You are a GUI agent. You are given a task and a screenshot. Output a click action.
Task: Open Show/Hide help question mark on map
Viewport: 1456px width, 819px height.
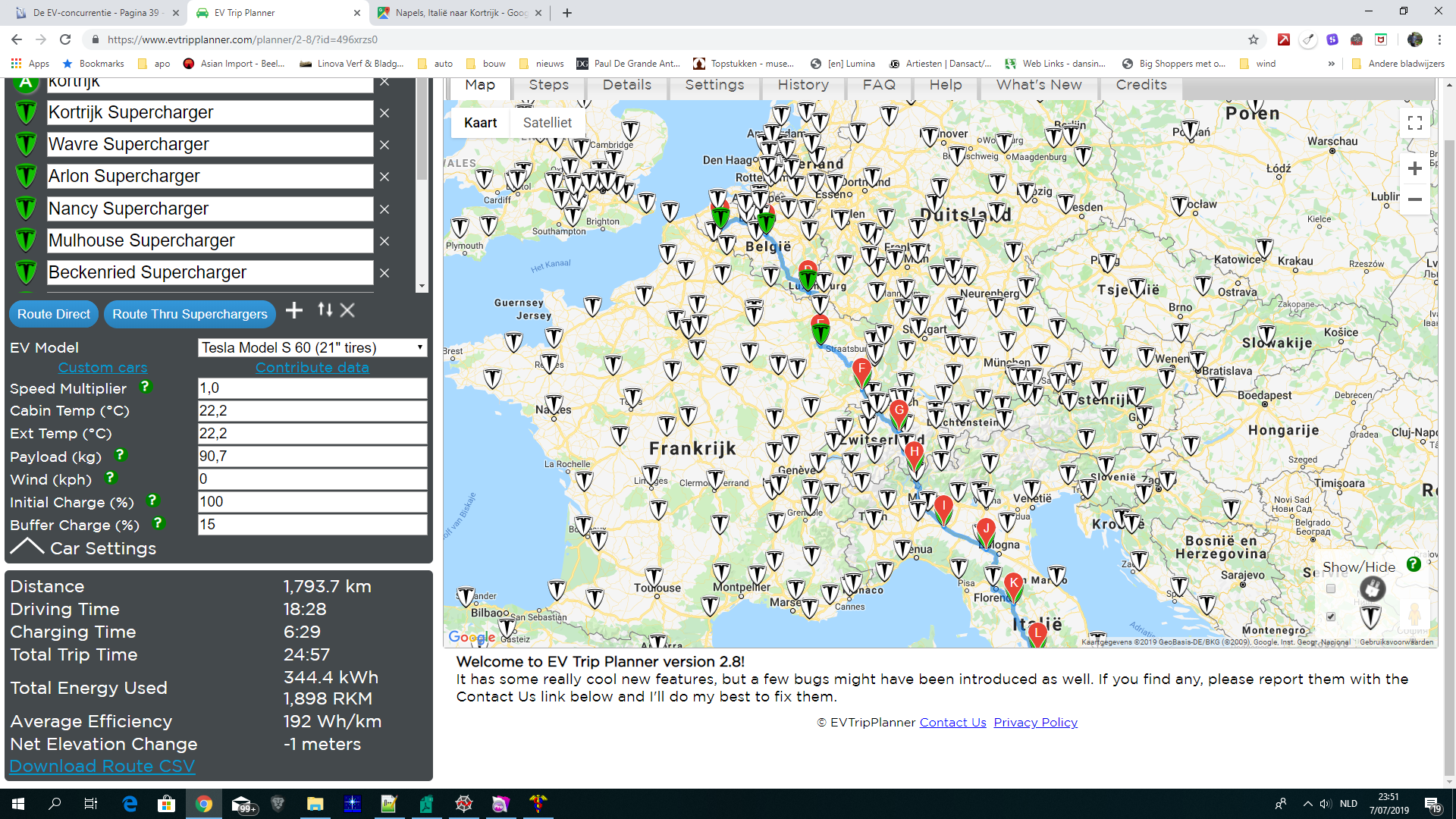point(1414,564)
